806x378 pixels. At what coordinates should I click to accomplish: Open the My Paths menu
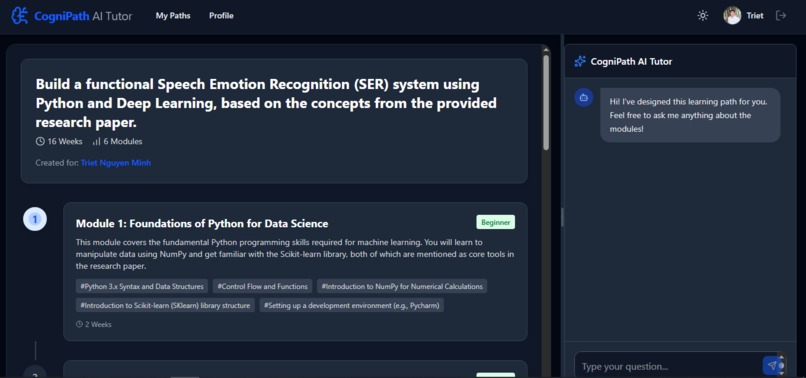tap(173, 16)
